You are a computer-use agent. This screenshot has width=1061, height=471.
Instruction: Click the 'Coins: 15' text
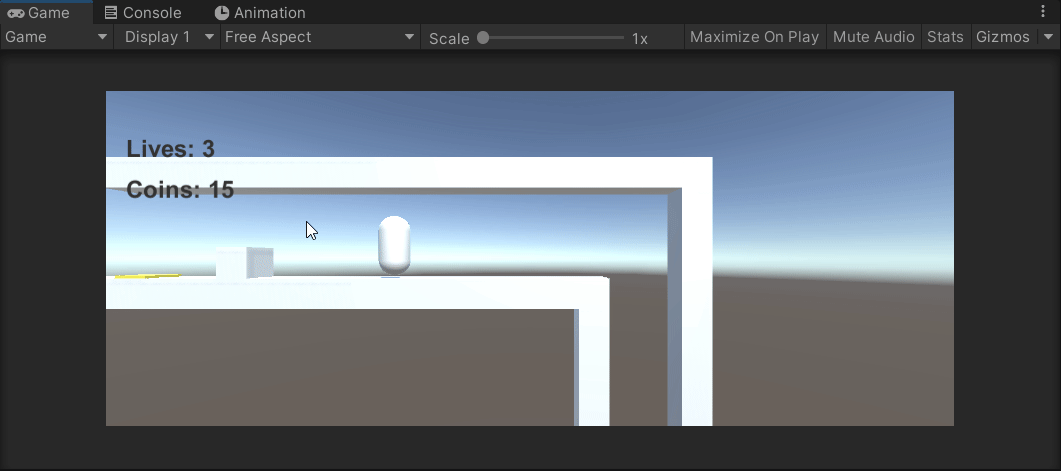pos(180,189)
